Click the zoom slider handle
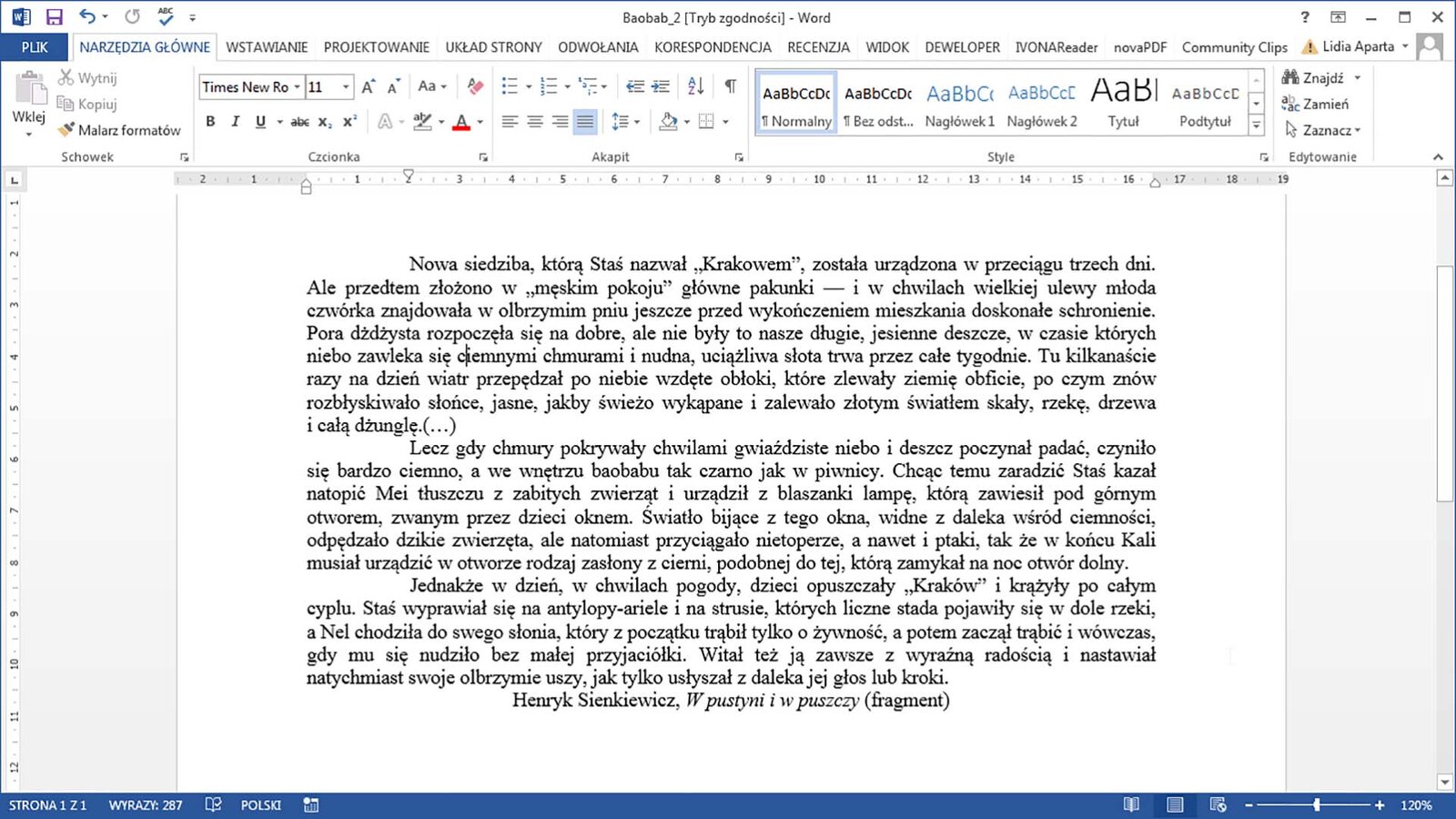The image size is (1456, 819). [1316, 804]
